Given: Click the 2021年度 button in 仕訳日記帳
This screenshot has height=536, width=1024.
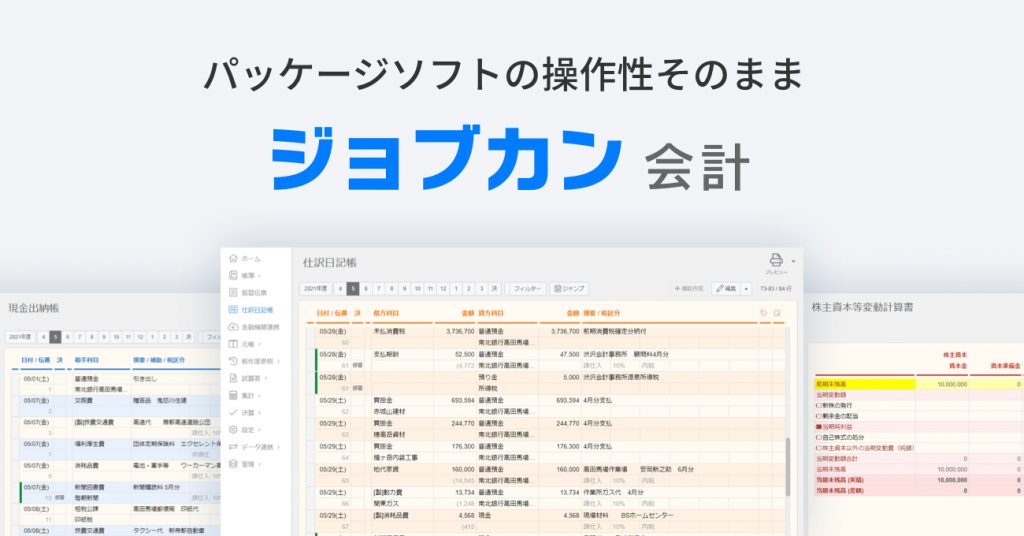Looking at the screenshot, I should point(316,289).
